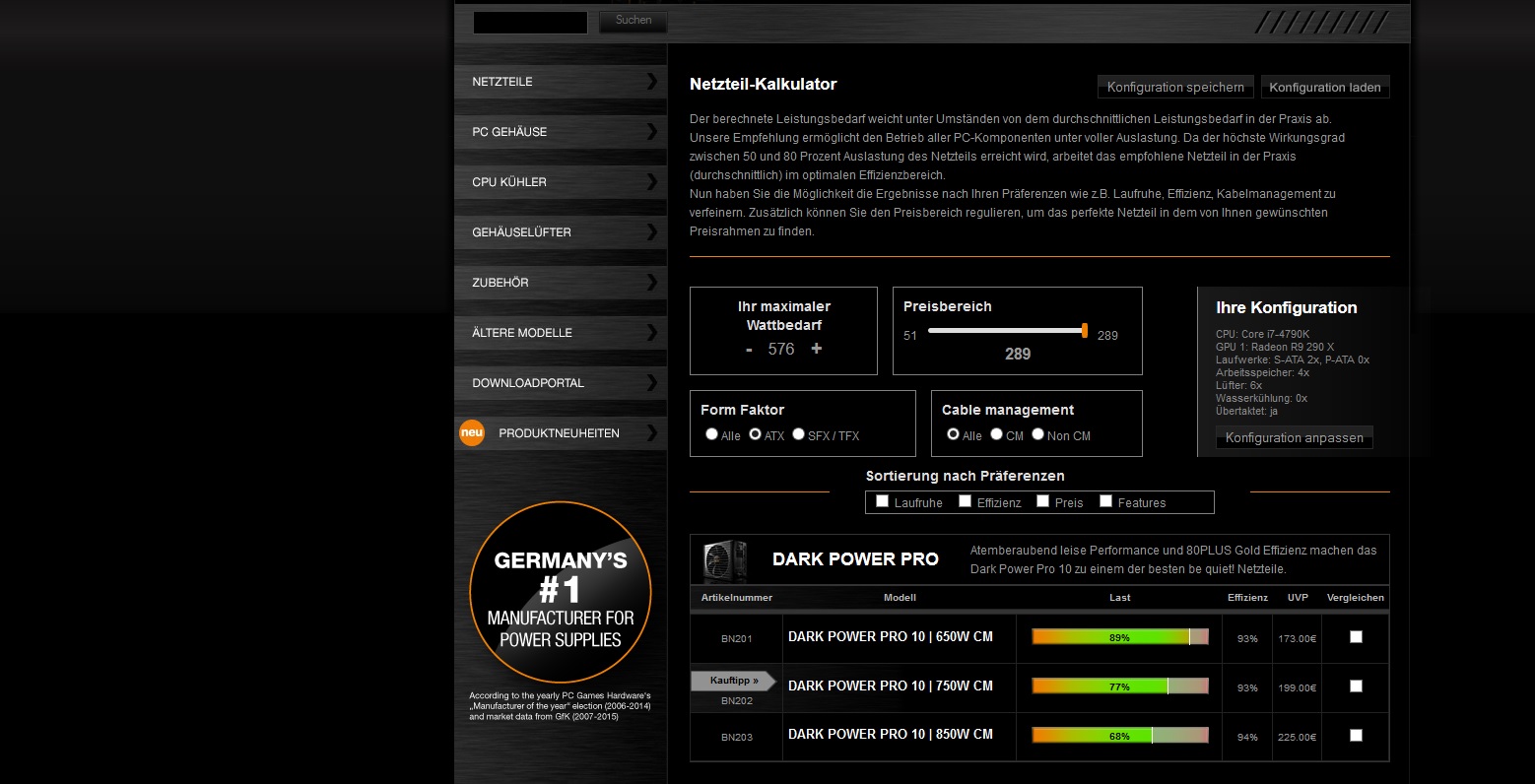Click article number BN203
This screenshot has height=784, width=1535.
[737, 738]
